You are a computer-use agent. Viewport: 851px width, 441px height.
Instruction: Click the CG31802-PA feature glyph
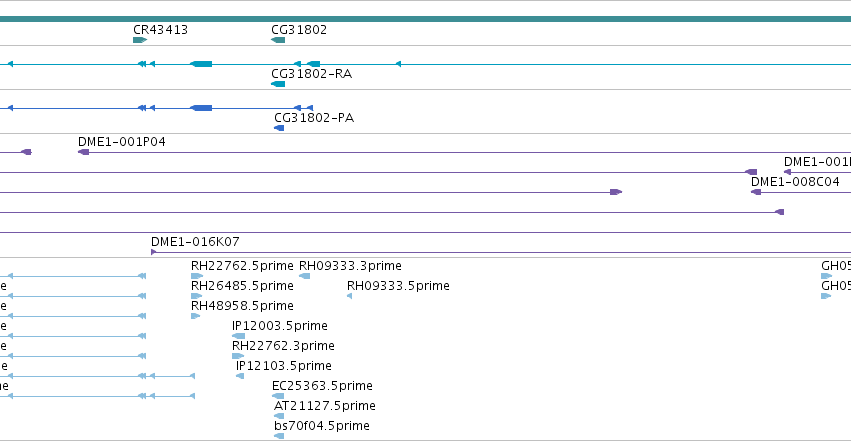[x=279, y=128]
